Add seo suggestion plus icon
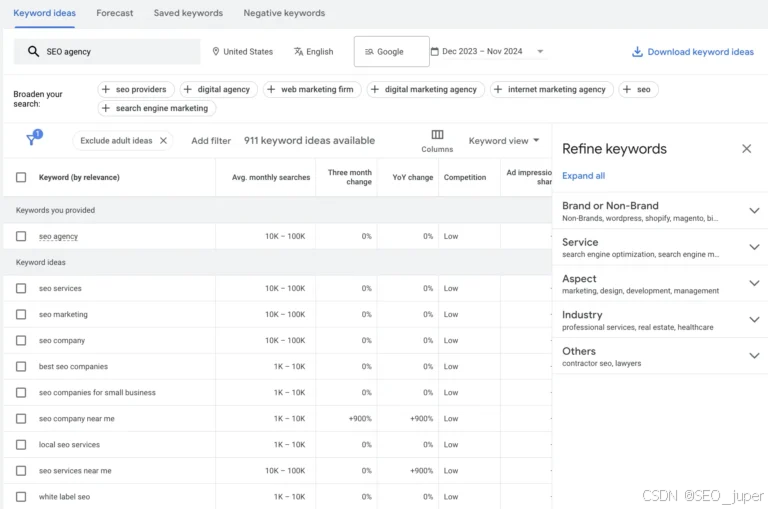Viewport: 768px width, 509px height. click(x=626, y=89)
